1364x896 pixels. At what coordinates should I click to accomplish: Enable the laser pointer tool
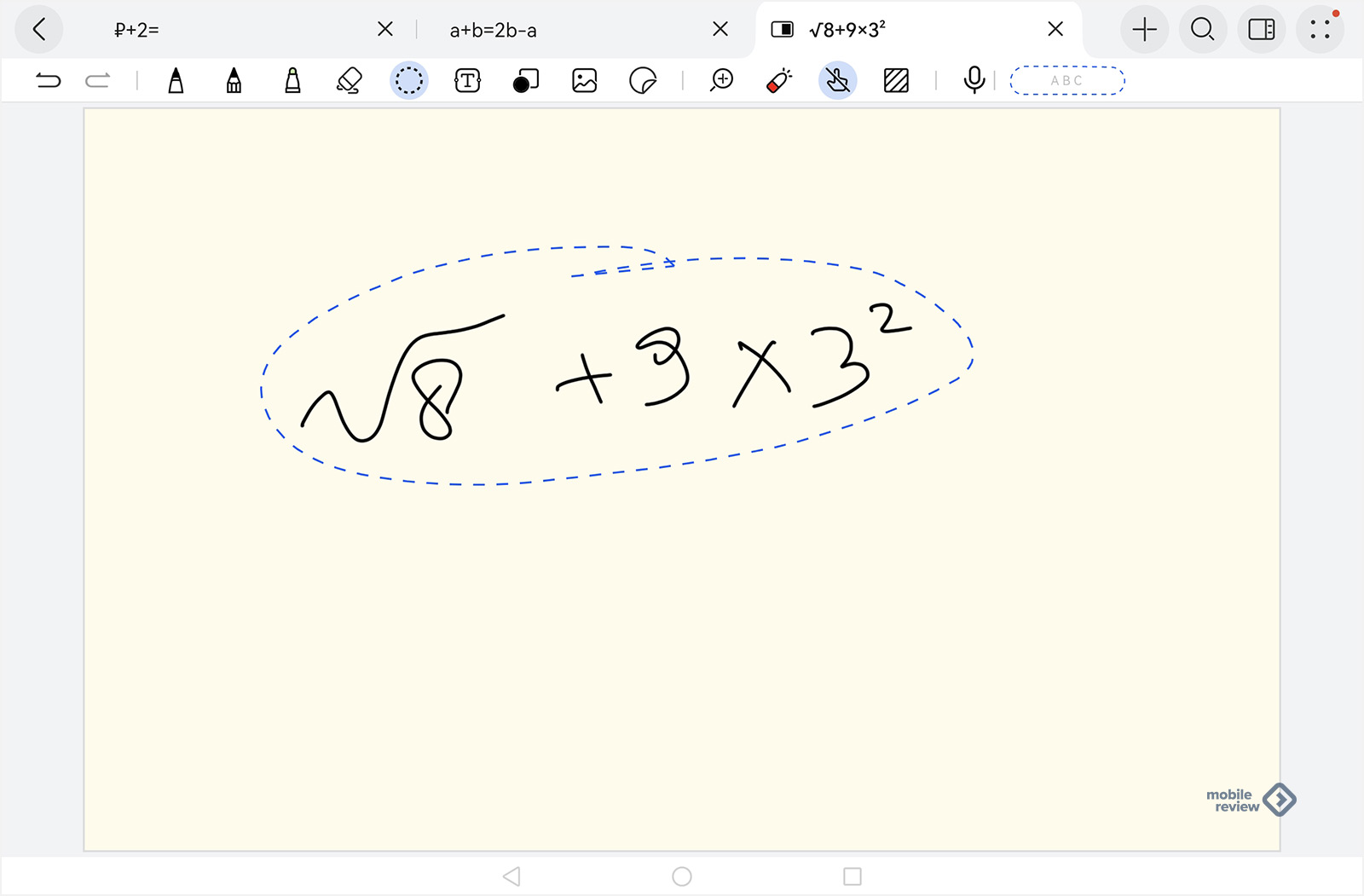(x=779, y=81)
